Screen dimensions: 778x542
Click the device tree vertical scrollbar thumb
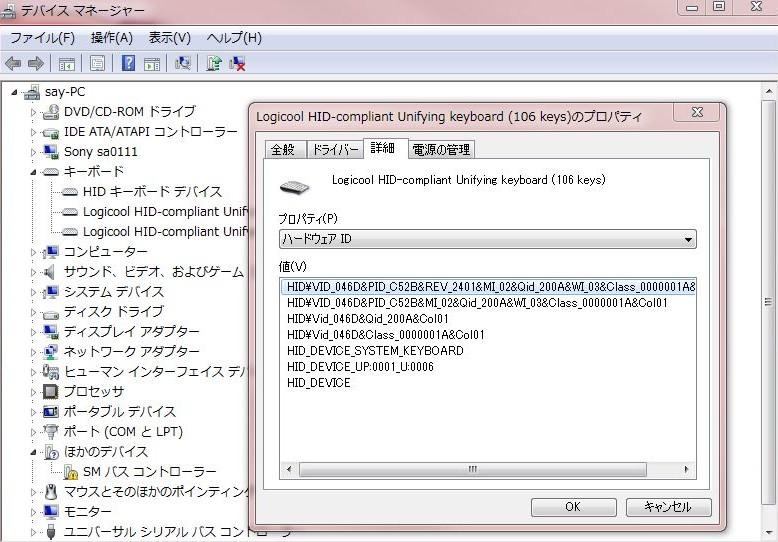pyautogui.click(x=768, y=301)
